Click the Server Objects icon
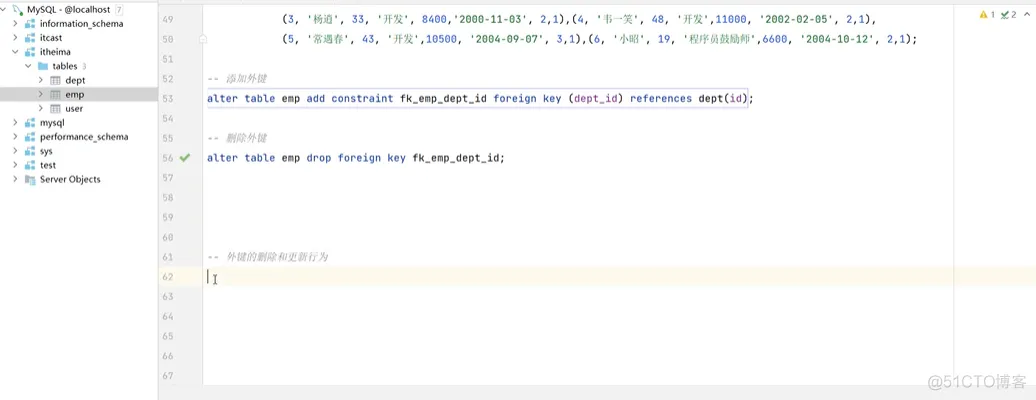 (x=30, y=179)
